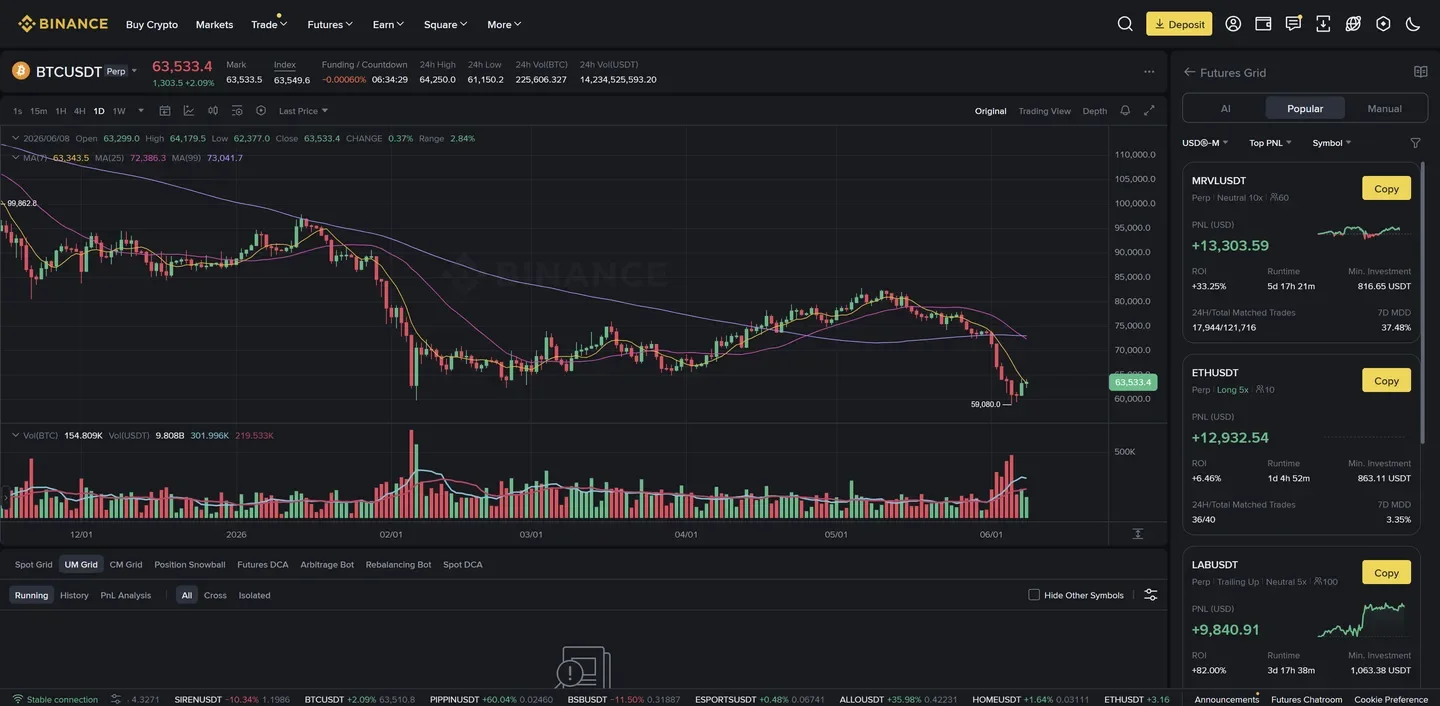Open the chart display settings icon

pos(237,111)
